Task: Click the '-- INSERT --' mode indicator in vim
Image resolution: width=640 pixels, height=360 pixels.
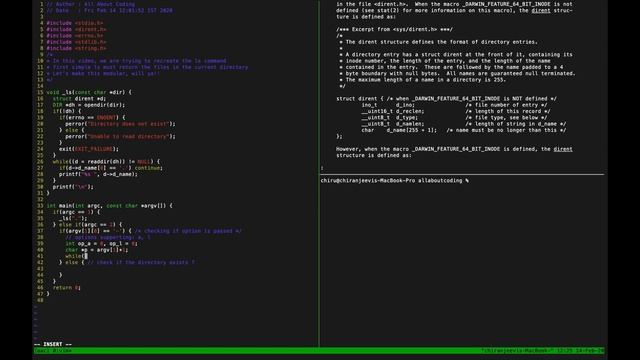Action: [53, 344]
